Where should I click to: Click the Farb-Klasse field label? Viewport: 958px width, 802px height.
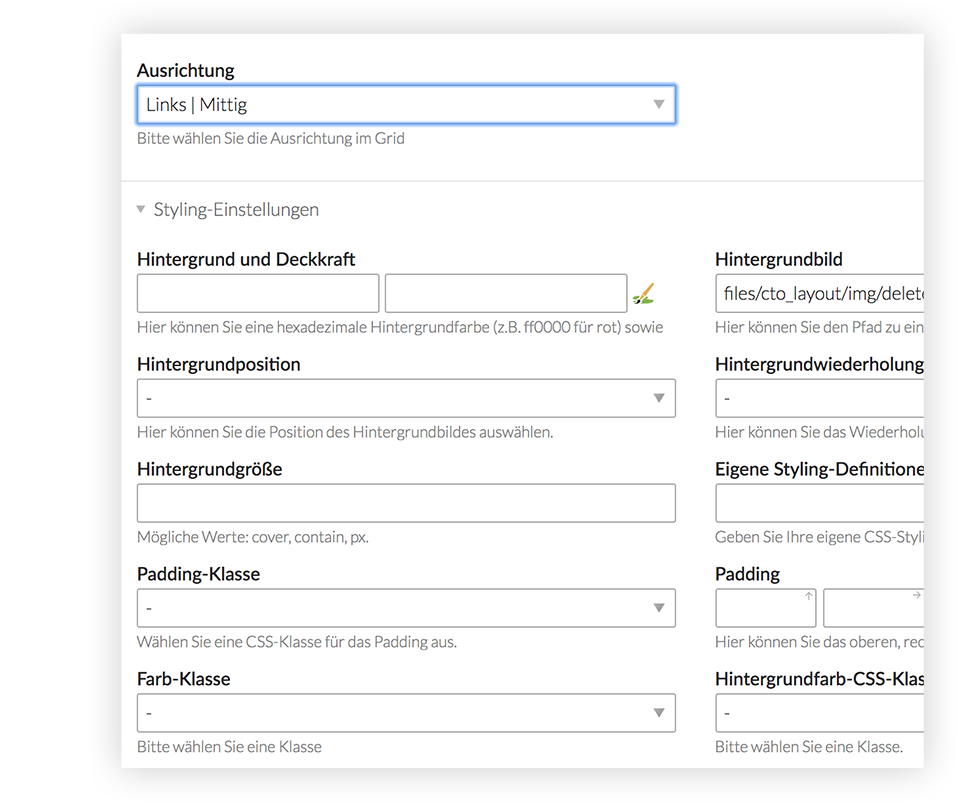point(184,679)
